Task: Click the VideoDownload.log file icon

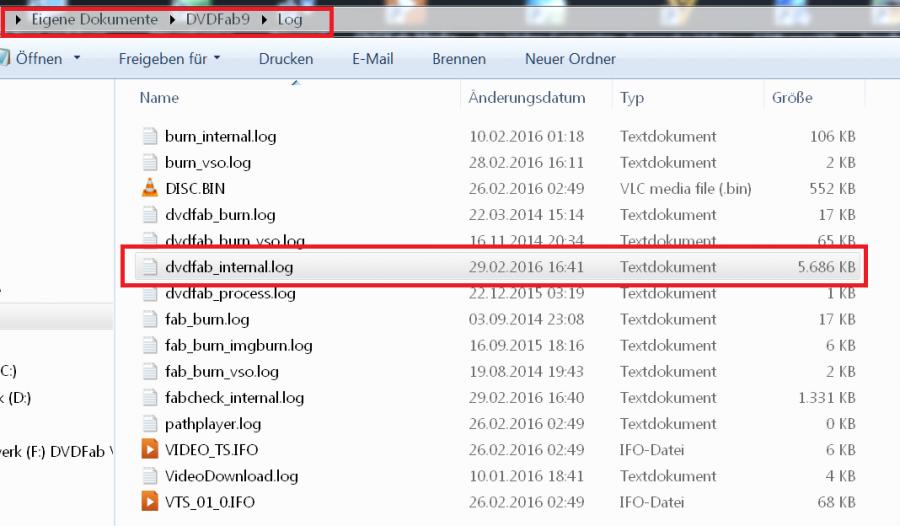Action: [150, 476]
